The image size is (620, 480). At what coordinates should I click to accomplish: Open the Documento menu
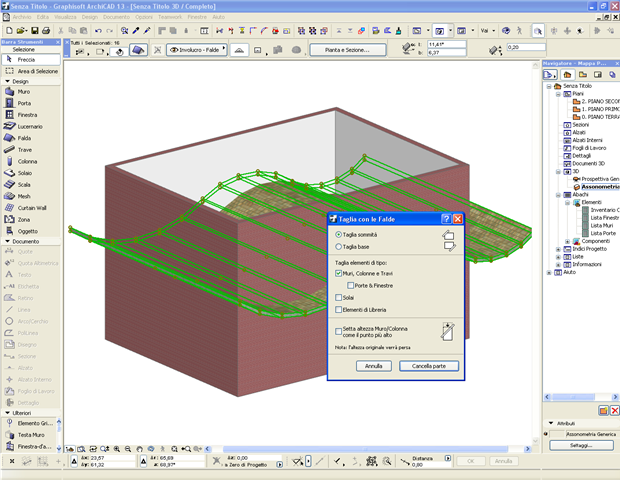pos(116,17)
